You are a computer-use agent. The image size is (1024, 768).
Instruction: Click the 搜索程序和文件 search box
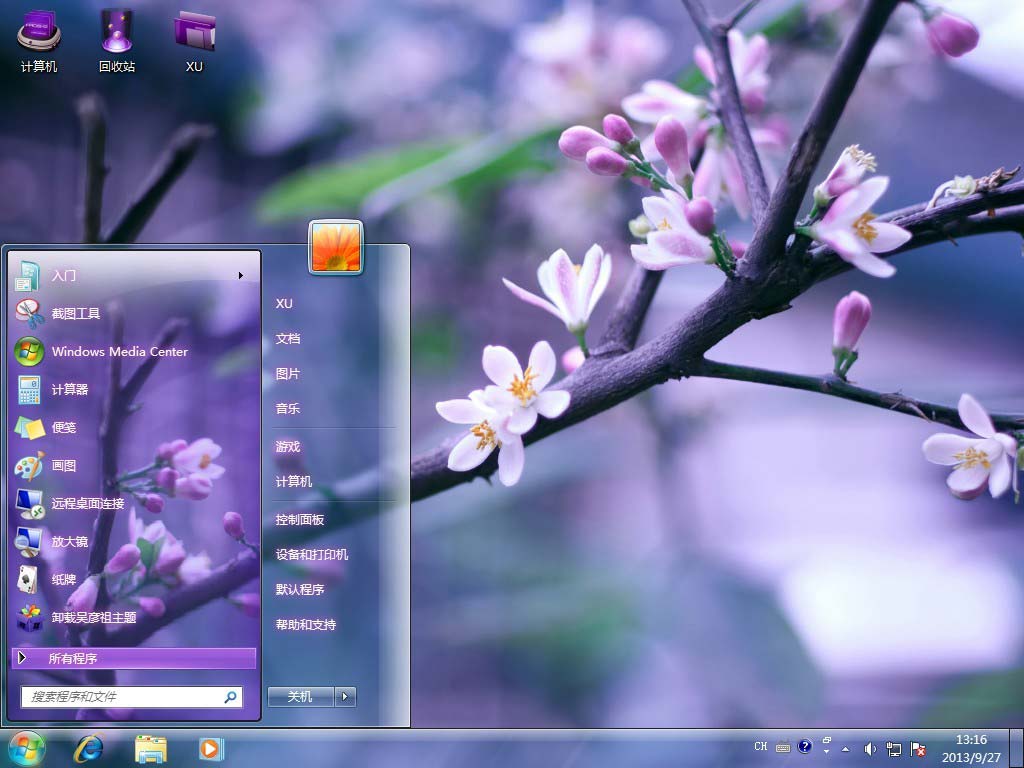(124, 697)
